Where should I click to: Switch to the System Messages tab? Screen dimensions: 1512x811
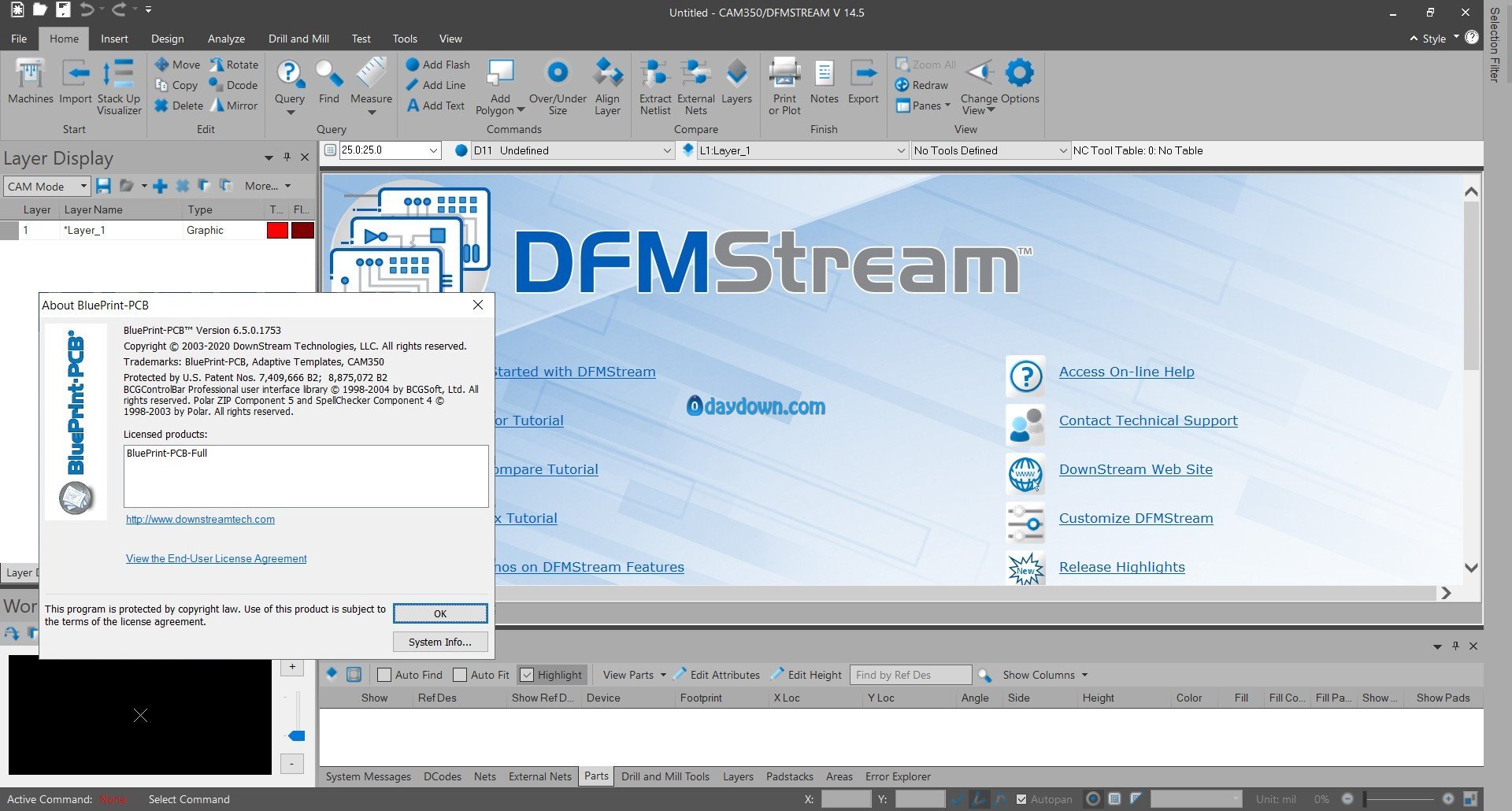[x=369, y=776]
